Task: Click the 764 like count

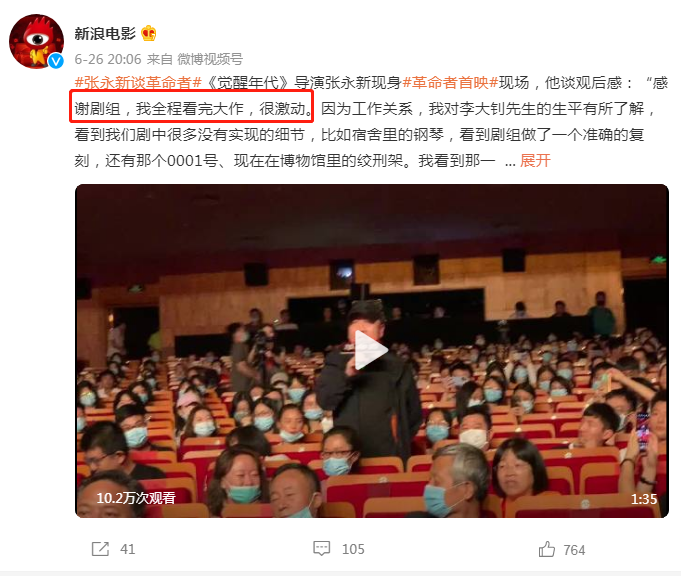Action: (x=574, y=550)
